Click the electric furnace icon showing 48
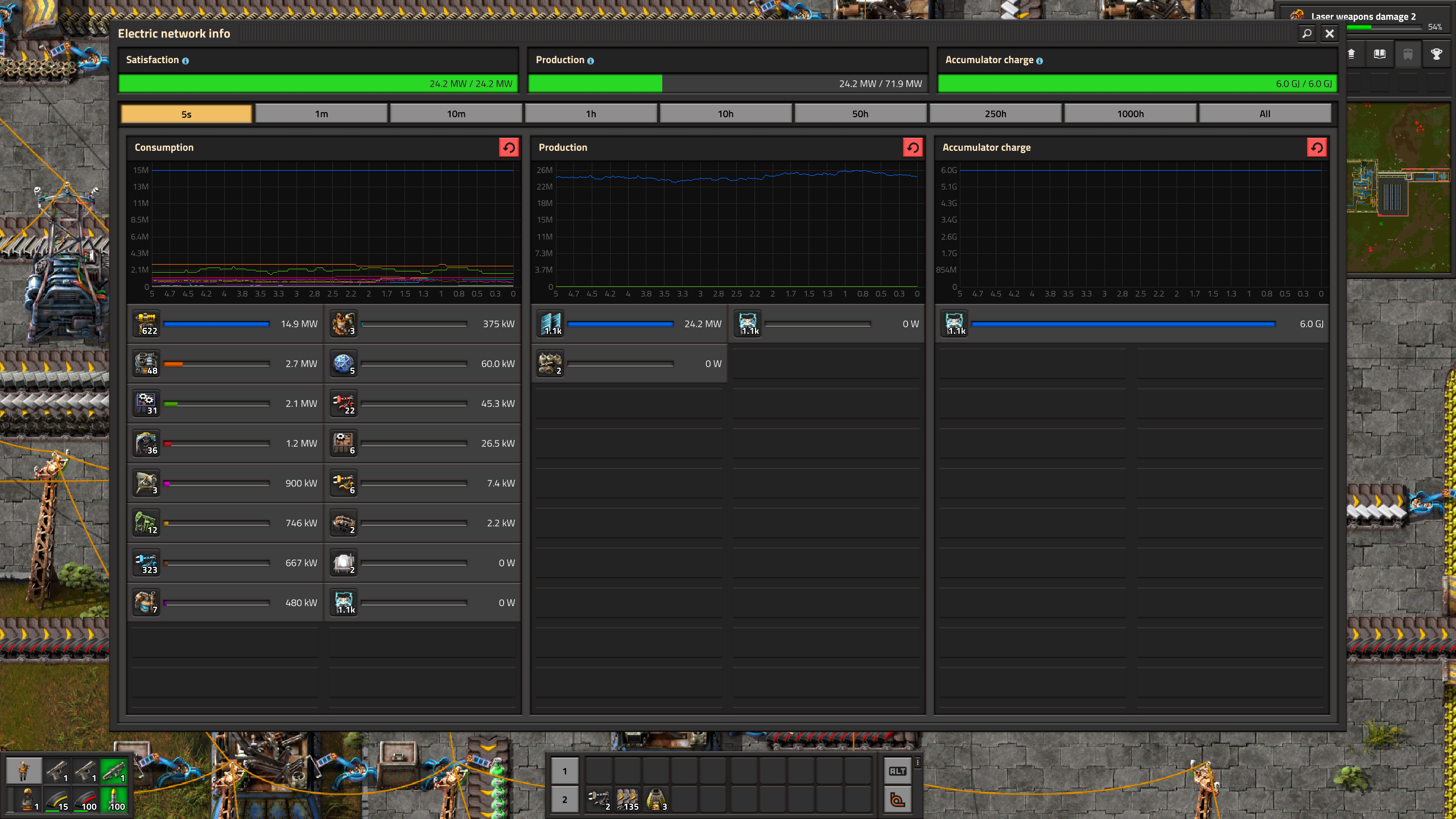The height and width of the screenshot is (819, 1456). [x=146, y=364]
